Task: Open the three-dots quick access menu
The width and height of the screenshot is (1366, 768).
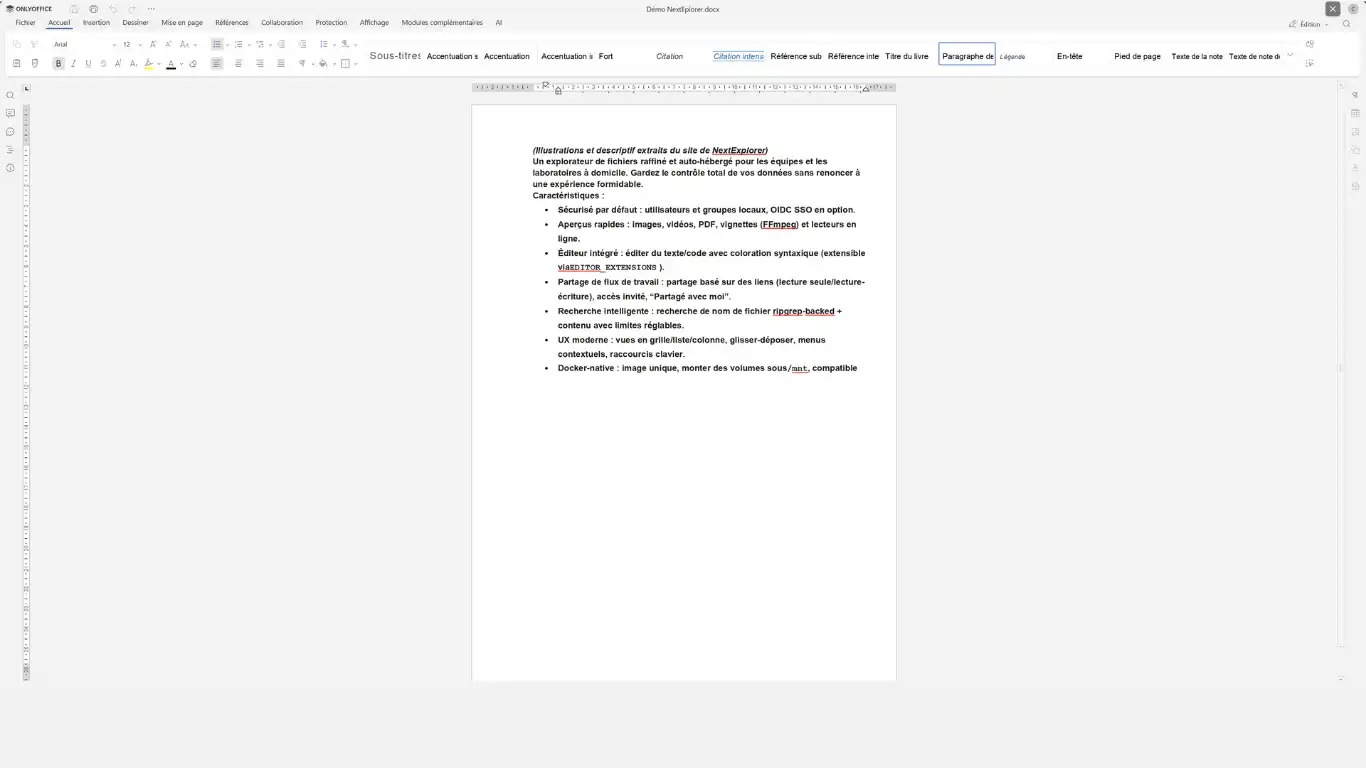Action: click(151, 9)
